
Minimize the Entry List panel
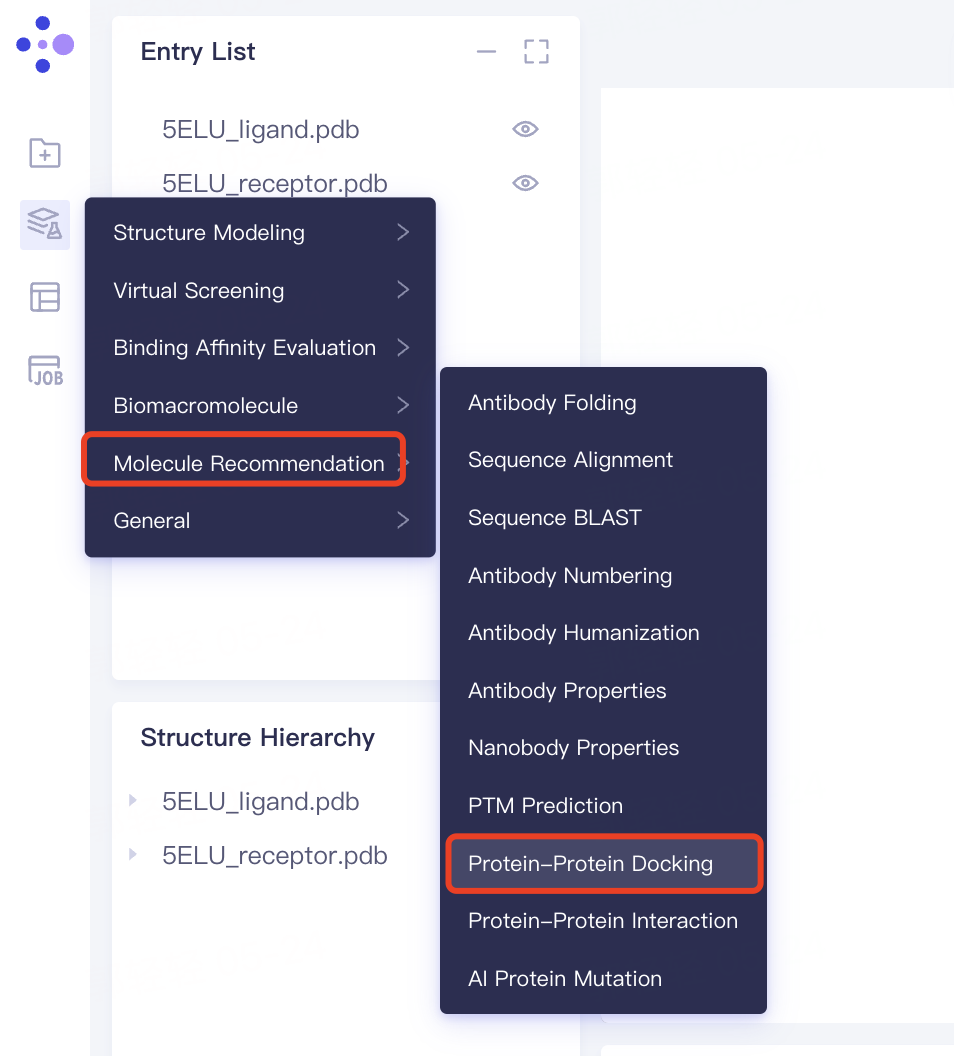coord(486,52)
